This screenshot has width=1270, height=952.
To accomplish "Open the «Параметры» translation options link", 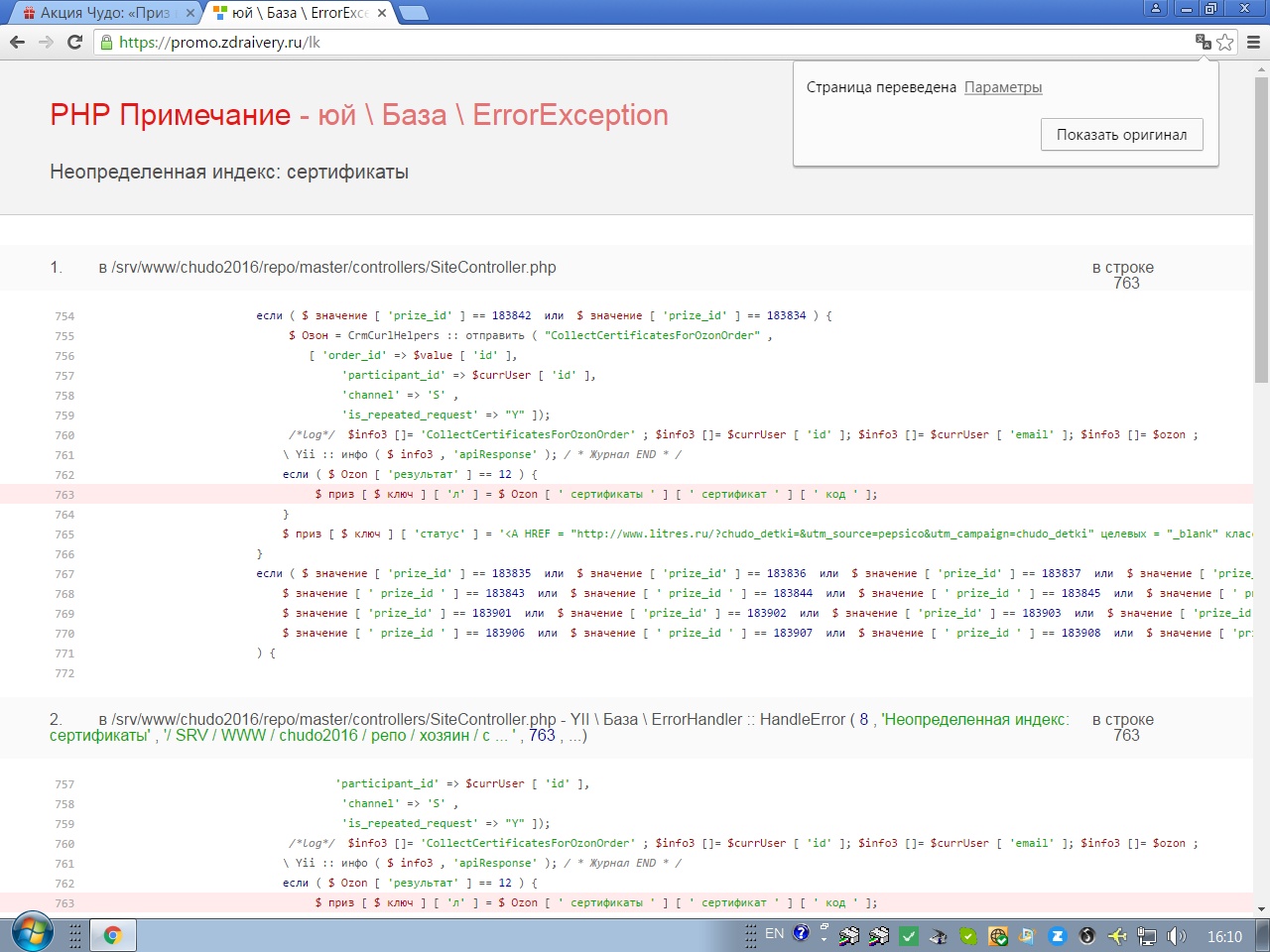I will point(1003,87).
